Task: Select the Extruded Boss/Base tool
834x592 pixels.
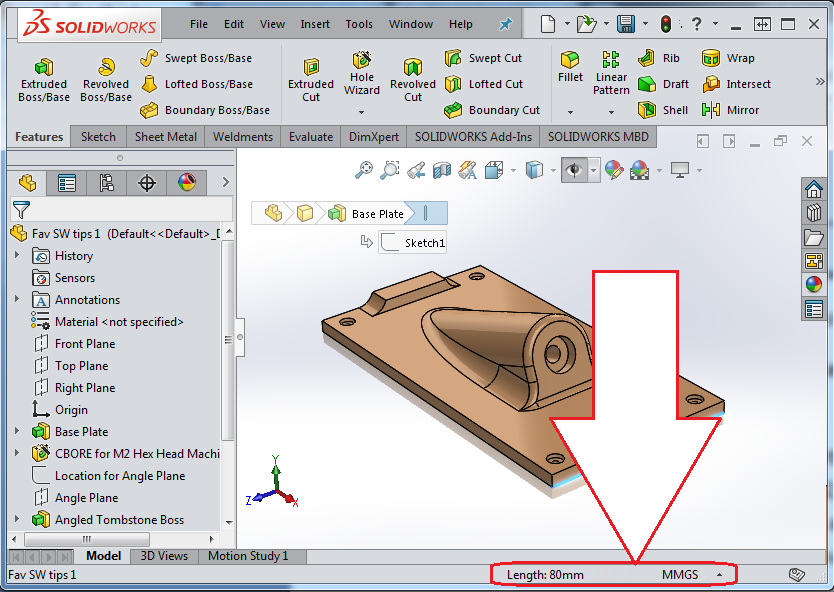Action: pyautogui.click(x=44, y=80)
